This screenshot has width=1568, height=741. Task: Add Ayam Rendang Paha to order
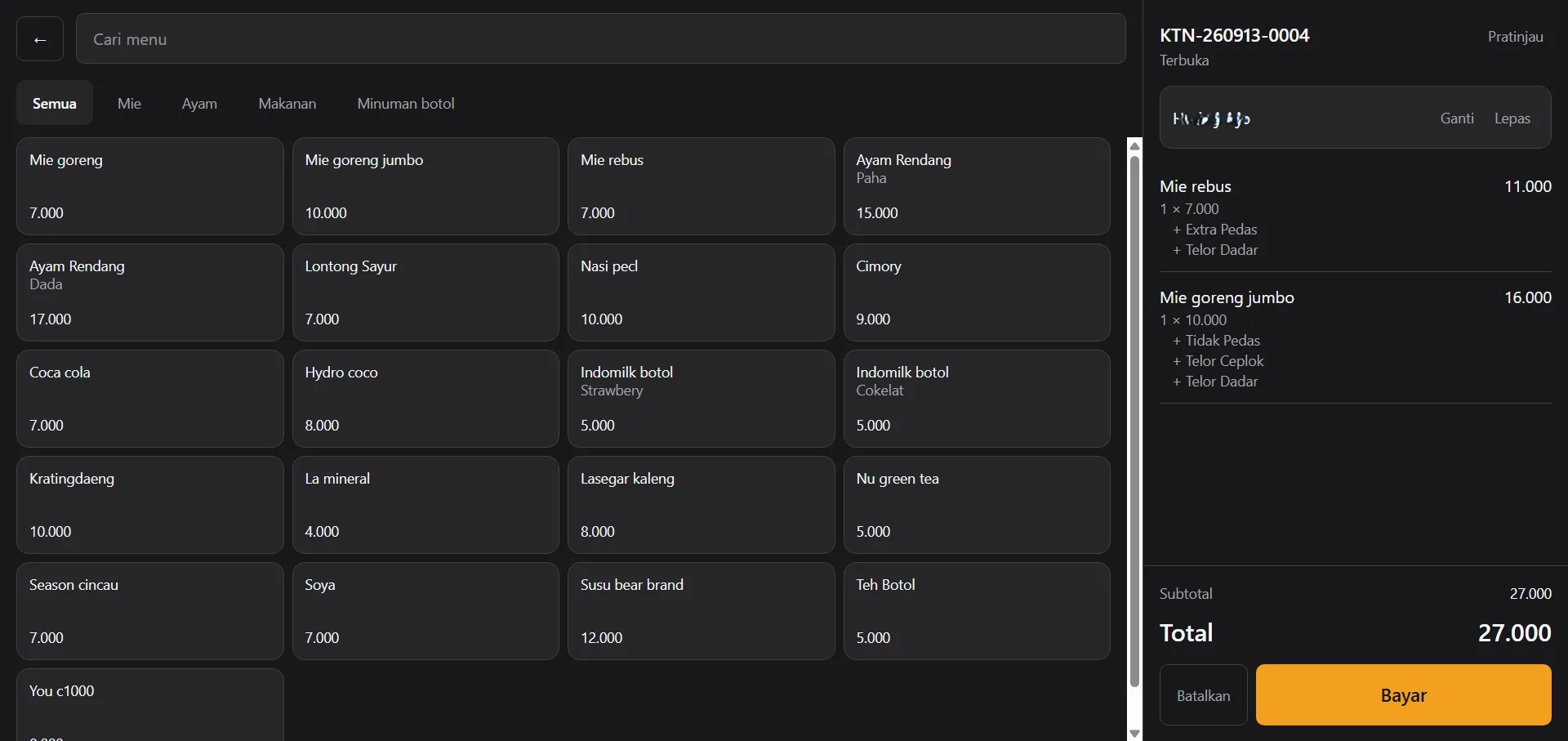pyautogui.click(x=977, y=186)
